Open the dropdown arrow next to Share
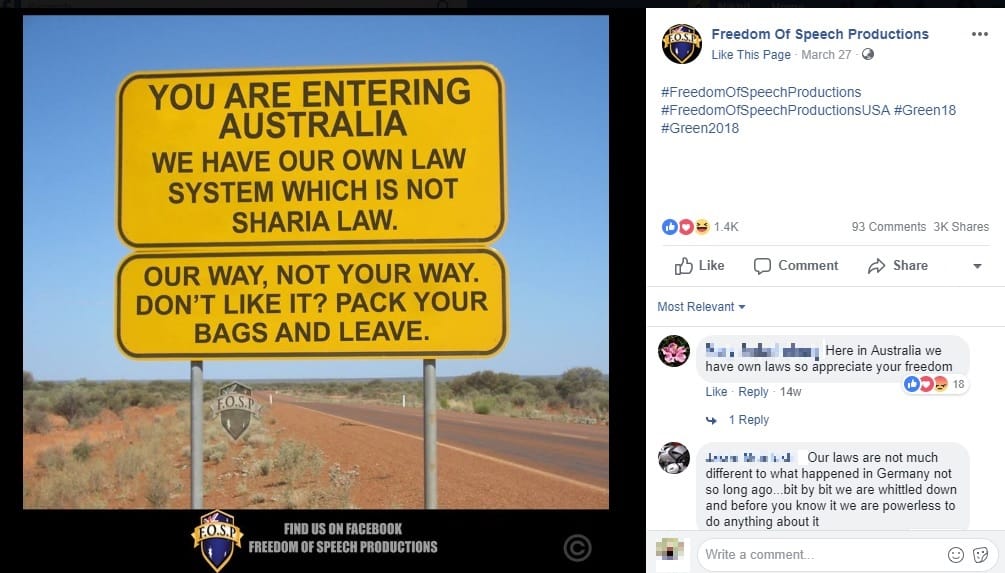Image resolution: width=1005 pixels, height=573 pixels. tap(977, 266)
